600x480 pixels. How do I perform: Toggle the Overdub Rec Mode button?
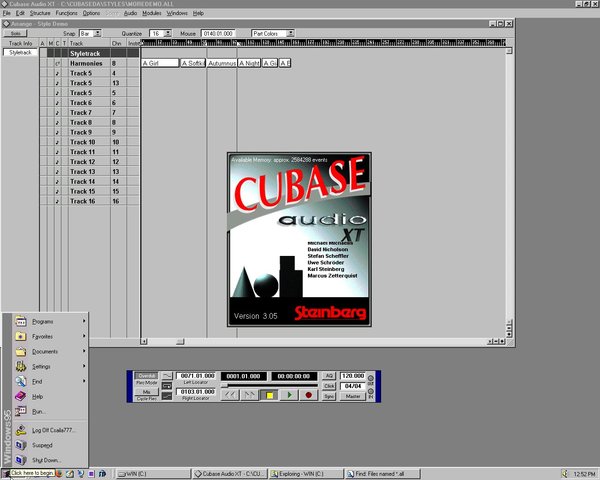click(x=146, y=376)
